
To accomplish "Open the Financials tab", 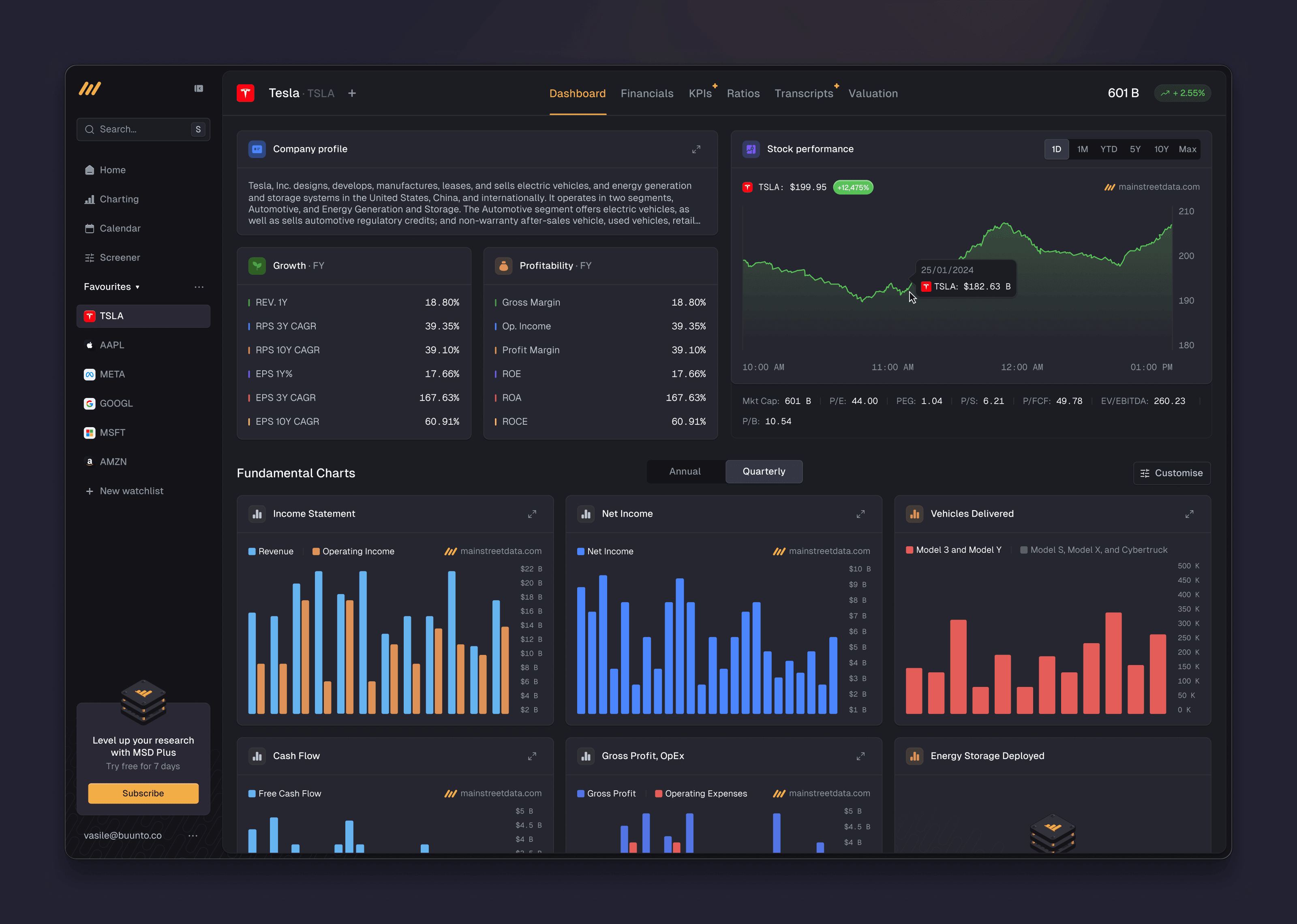I will tap(647, 93).
